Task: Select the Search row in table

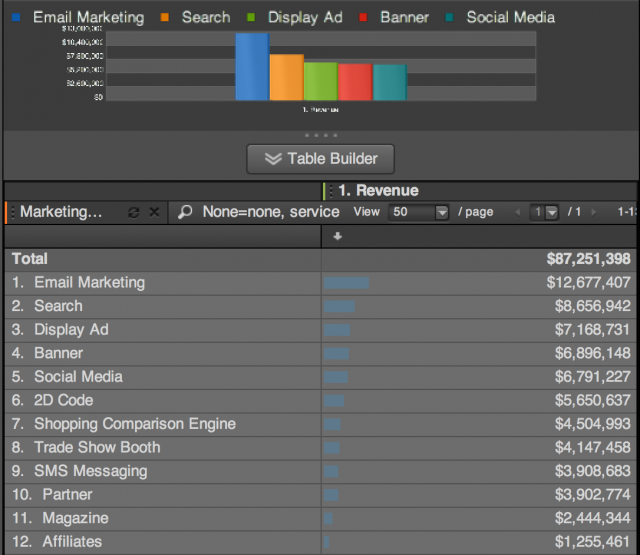Action: pos(320,306)
